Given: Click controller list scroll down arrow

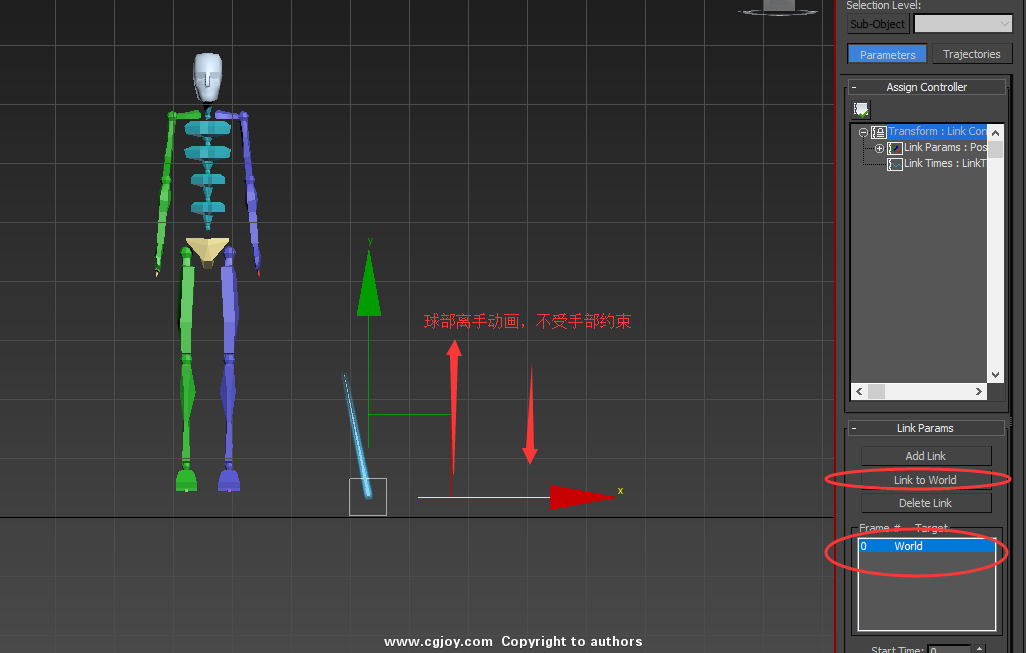Looking at the screenshot, I should point(995,375).
